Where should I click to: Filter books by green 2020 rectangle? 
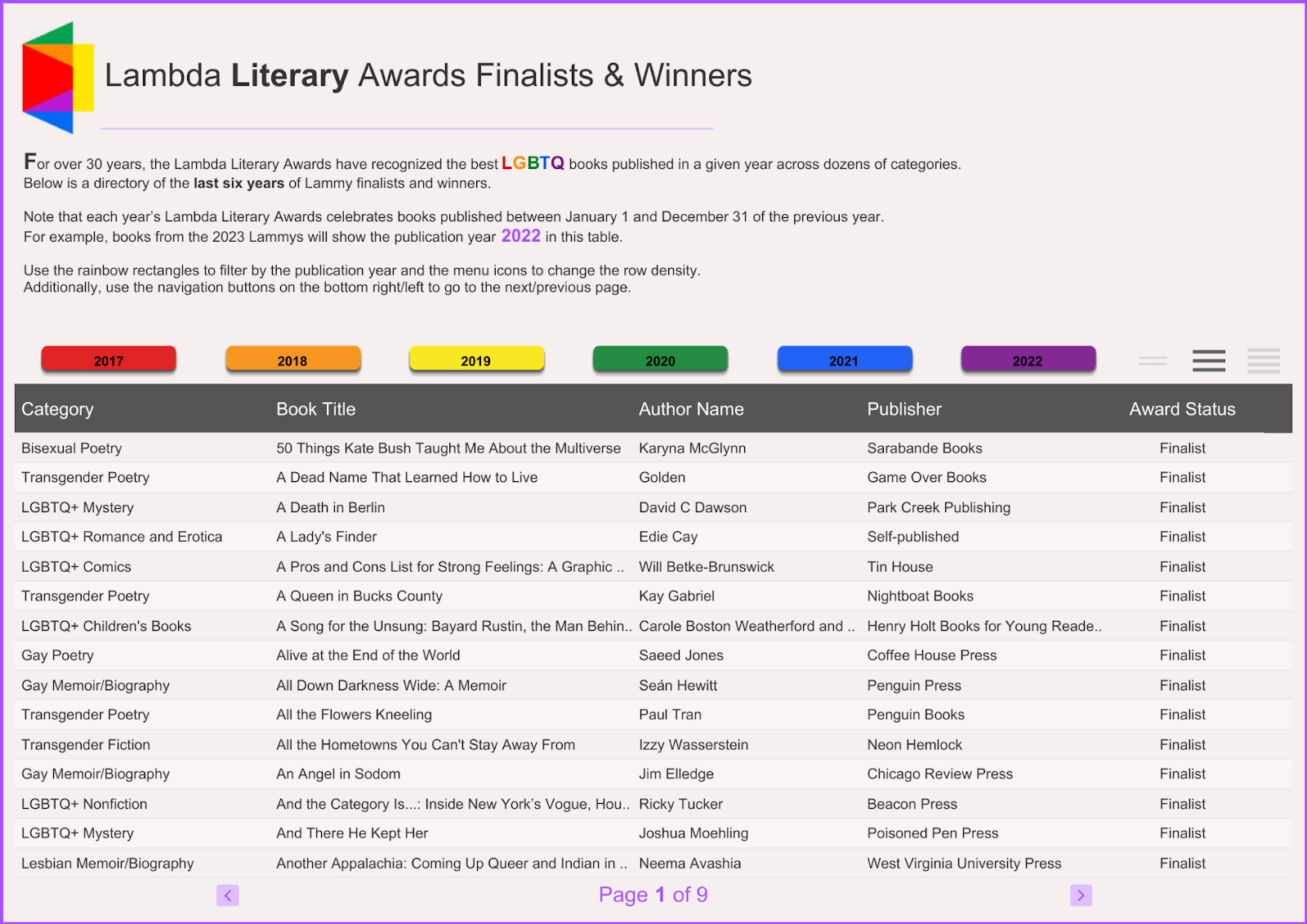(x=660, y=359)
